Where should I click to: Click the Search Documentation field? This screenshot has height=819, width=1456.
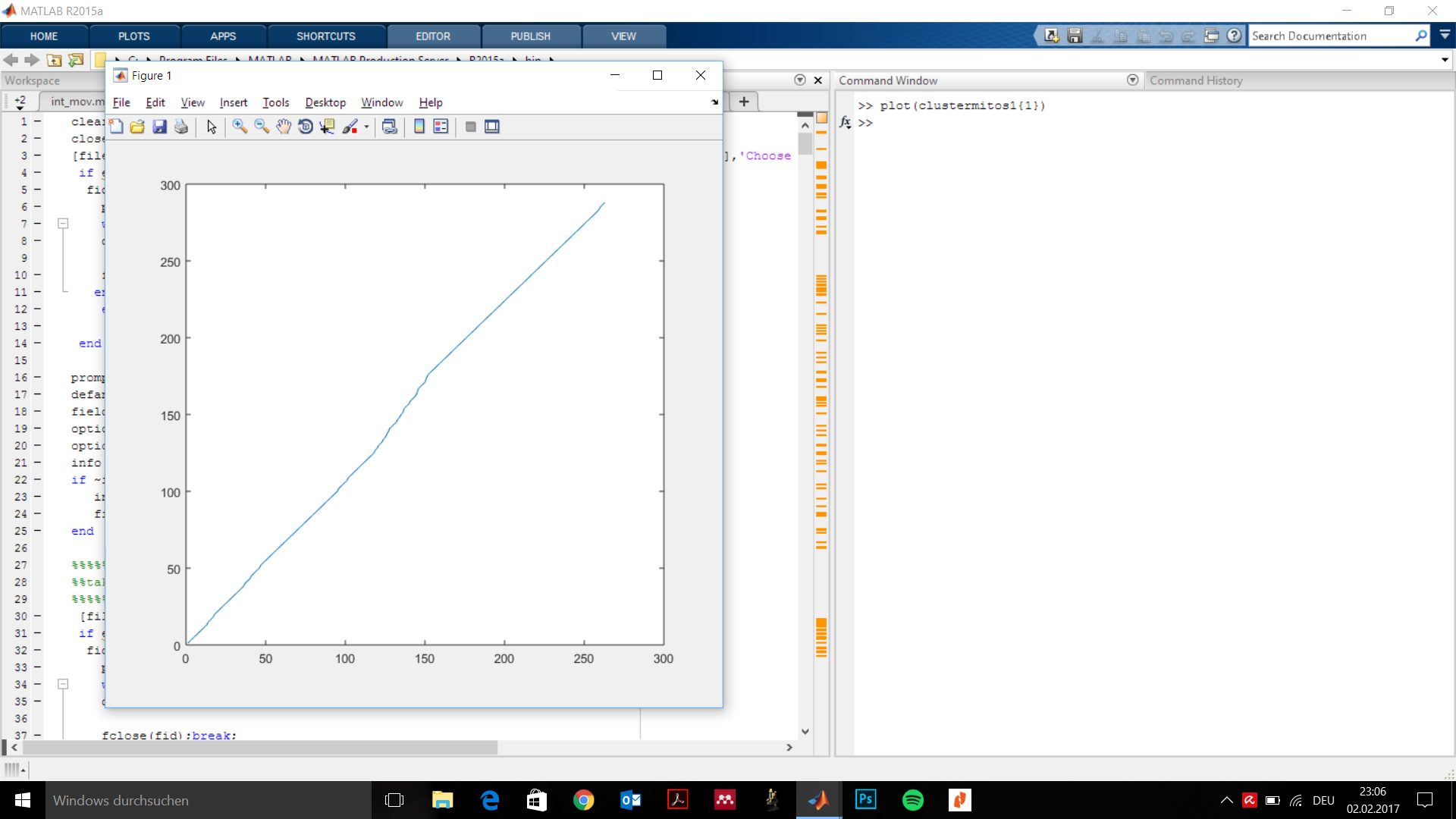coord(1330,36)
